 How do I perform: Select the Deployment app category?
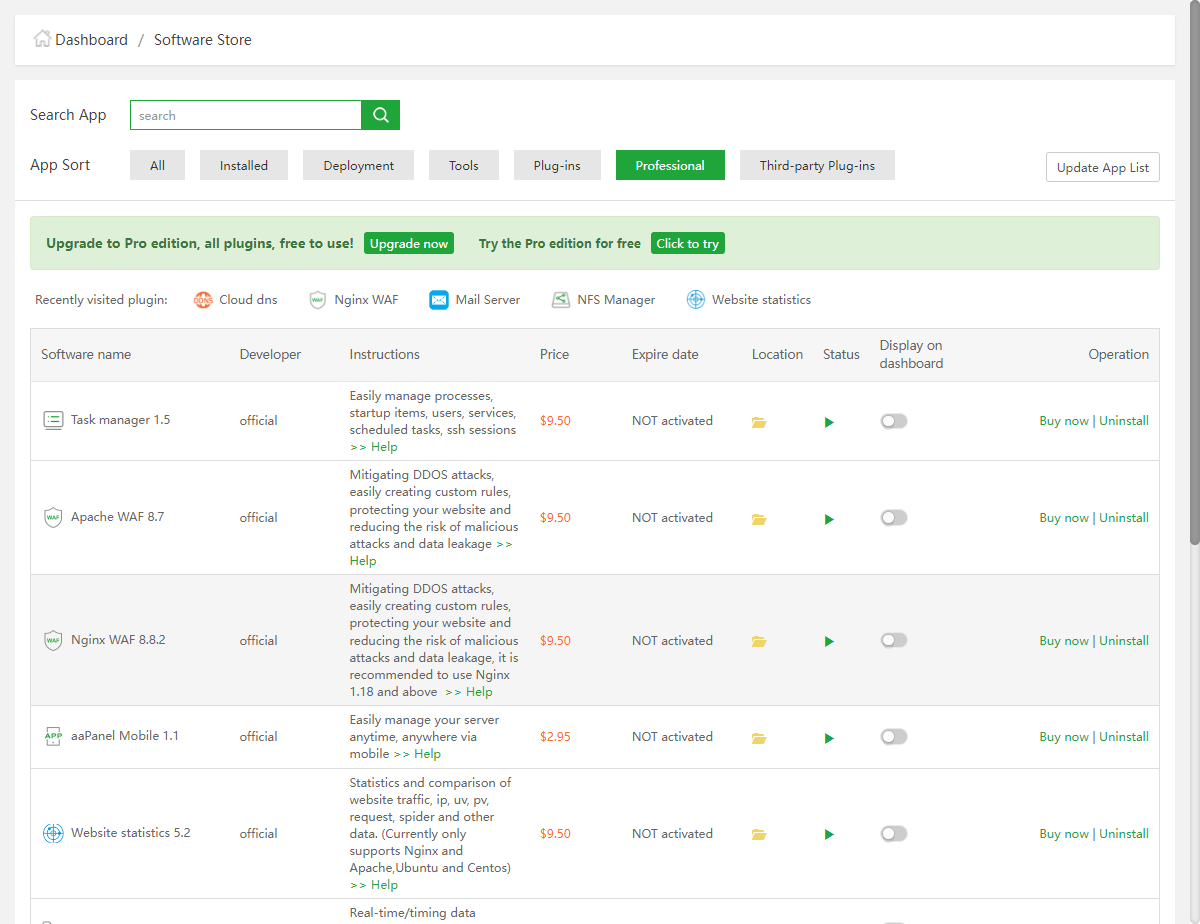click(x=358, y=166)
